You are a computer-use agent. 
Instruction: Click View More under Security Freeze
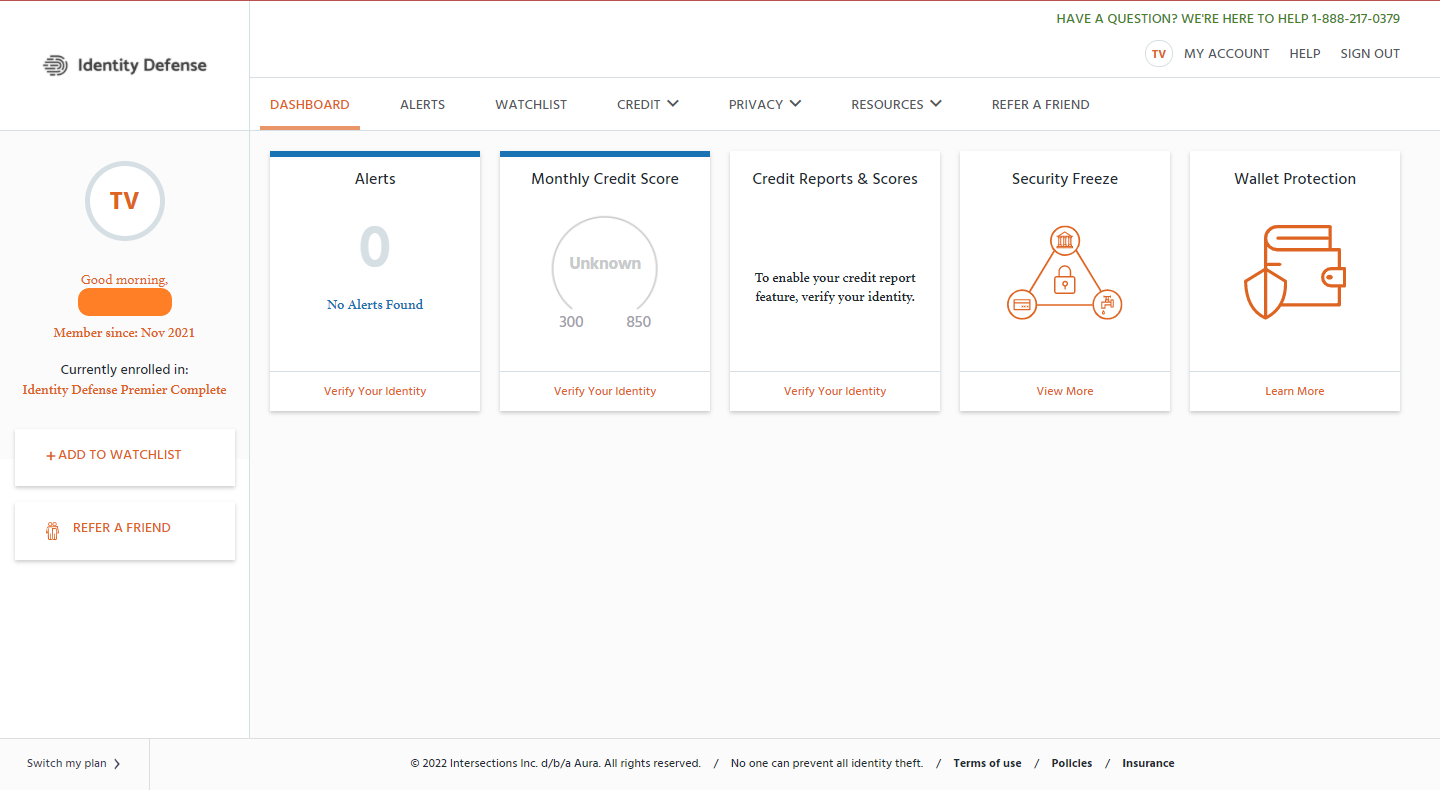1064,391
